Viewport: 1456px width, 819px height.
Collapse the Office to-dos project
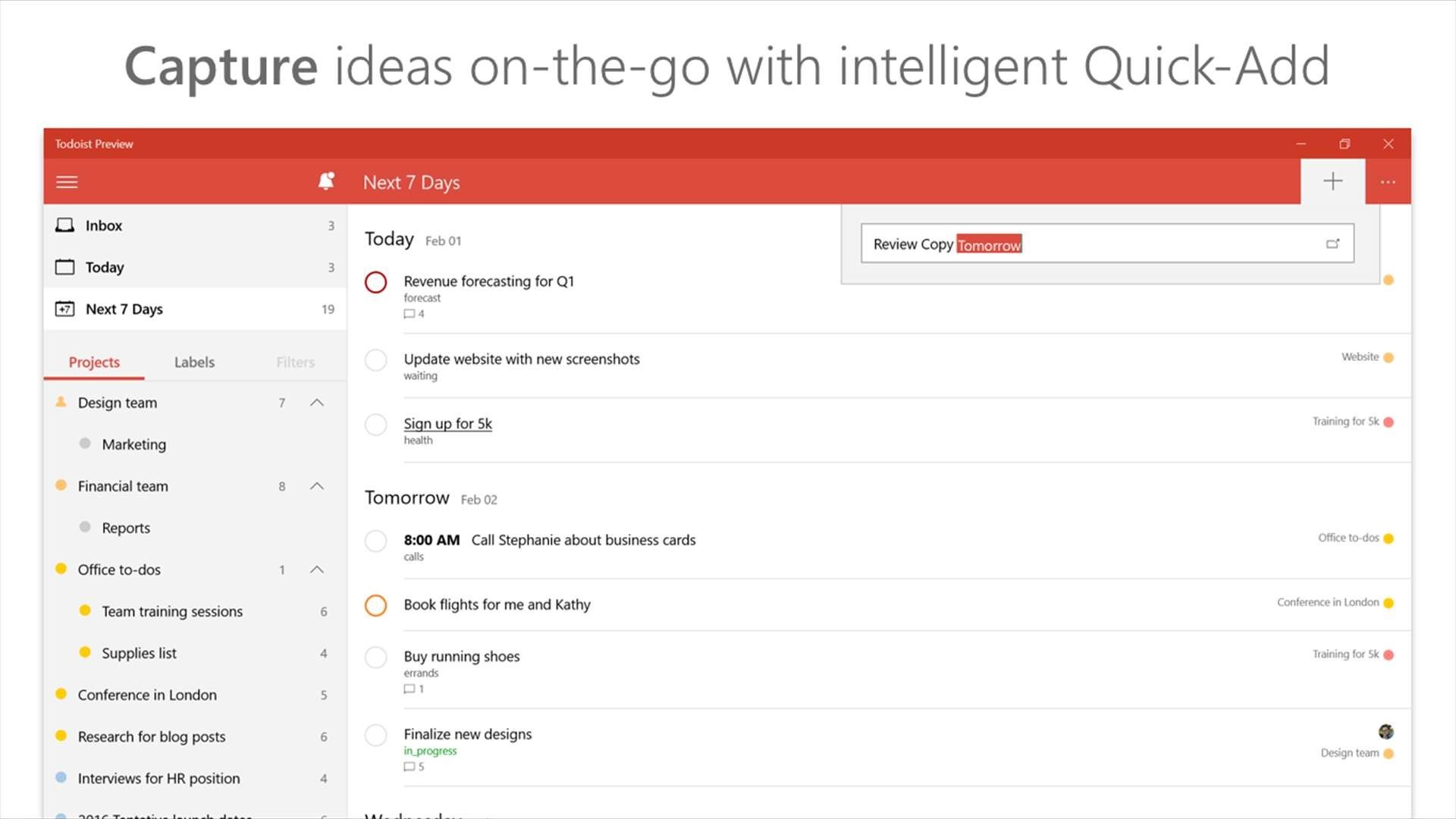click(x=317, y=570)
